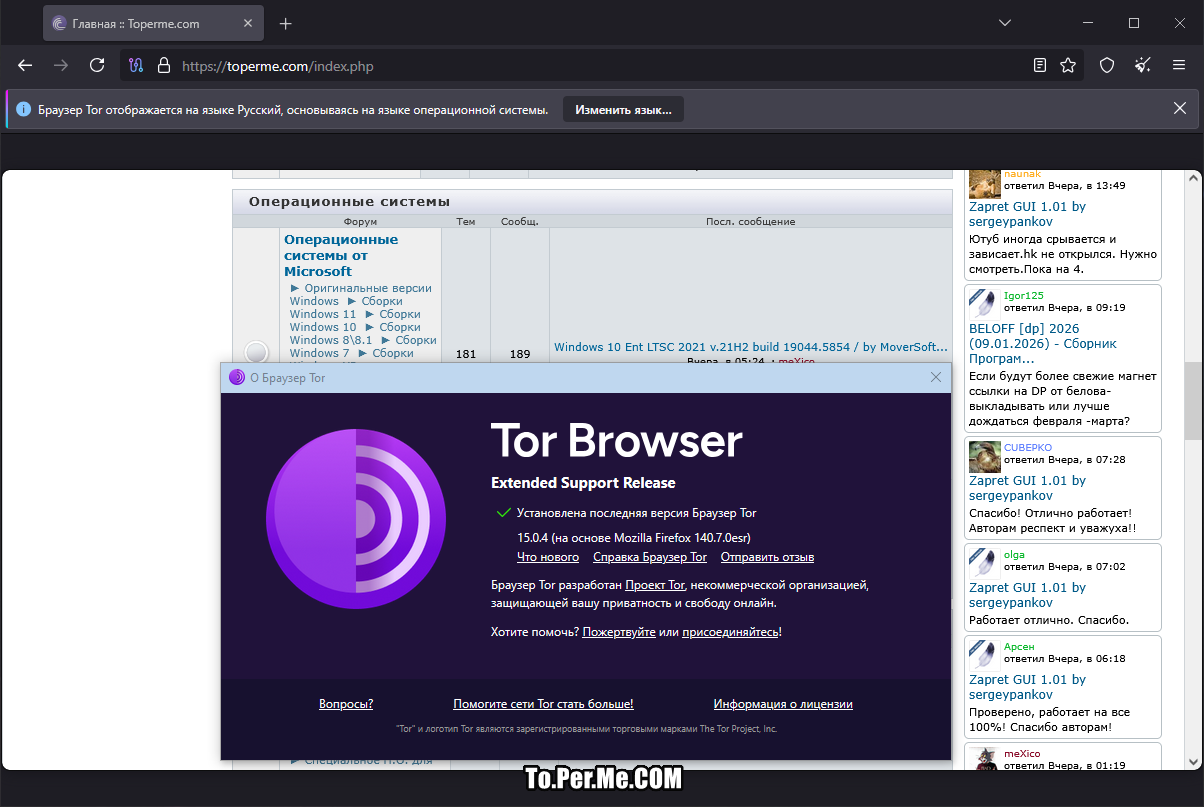The image size is (1204, 807).
Task: Expand the list all tabs chevron
Action: coord(1006,23)
